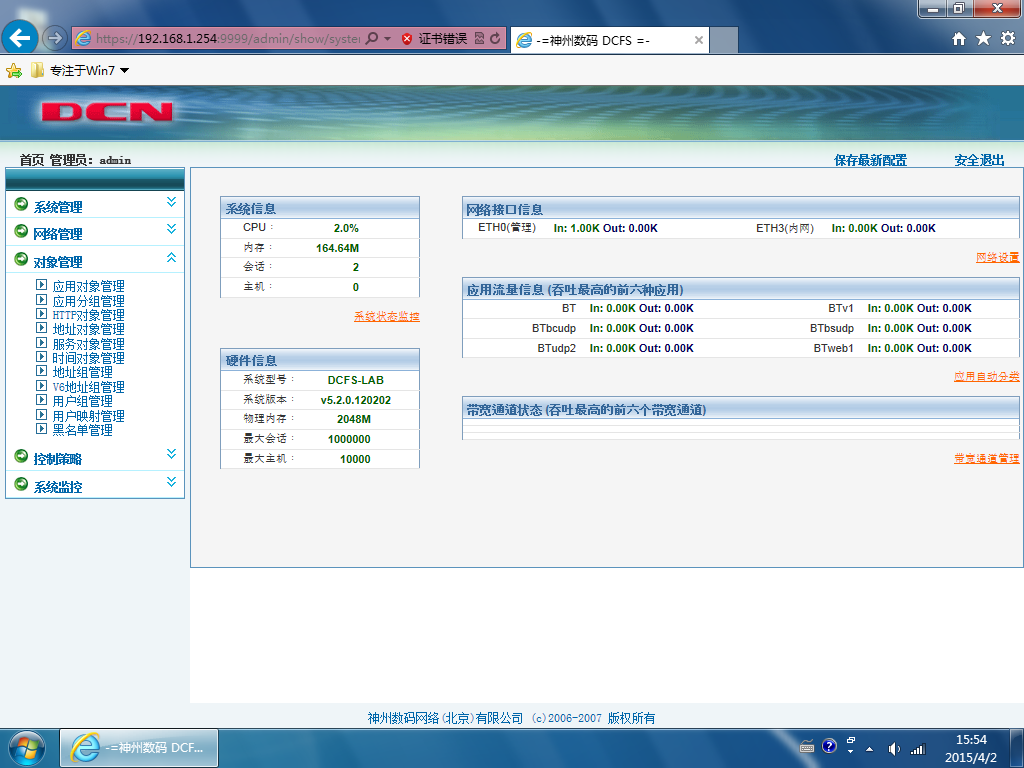Viewport: 1024px width, 768px height.
Task: Expand the 网络管理 chevron
Action: pyautogui.click(x=171, y=229)
